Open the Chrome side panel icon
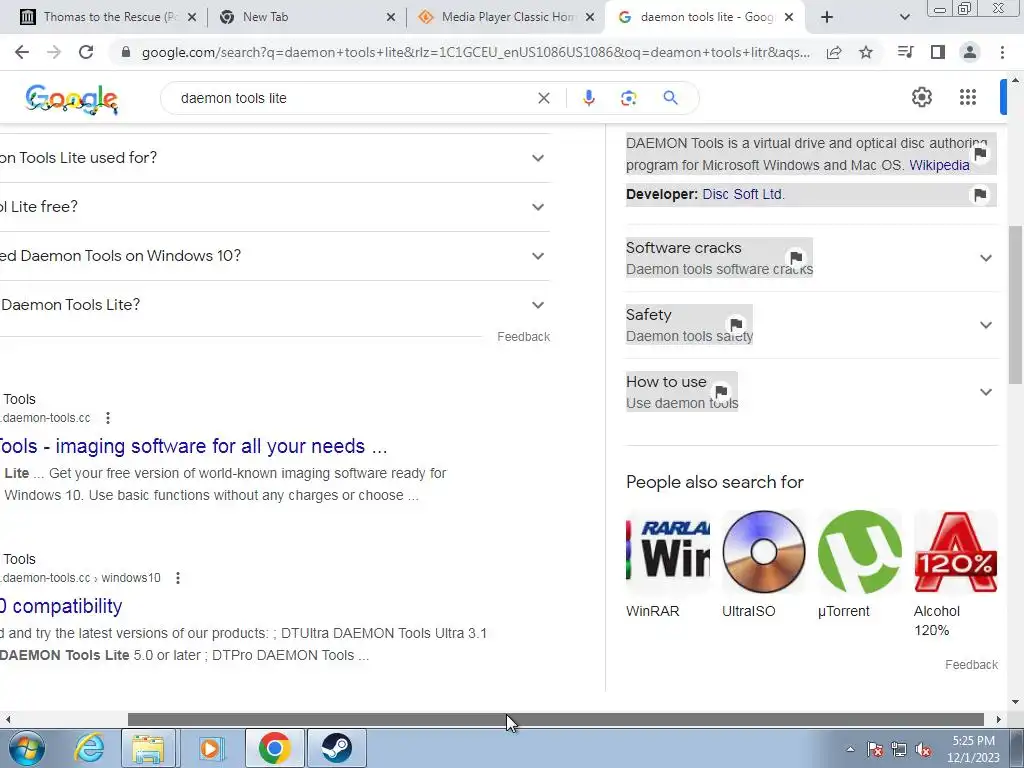 938,52
